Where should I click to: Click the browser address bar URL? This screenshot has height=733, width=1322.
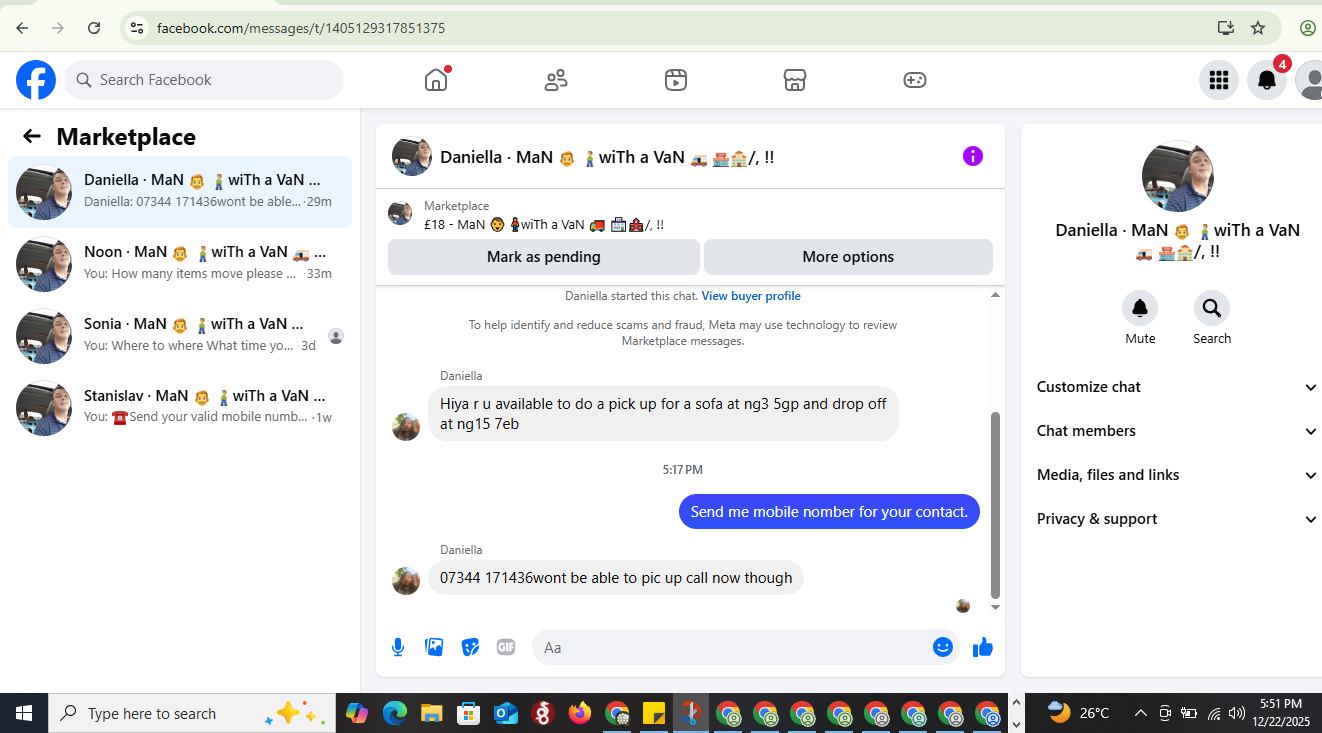pos(301,28)
